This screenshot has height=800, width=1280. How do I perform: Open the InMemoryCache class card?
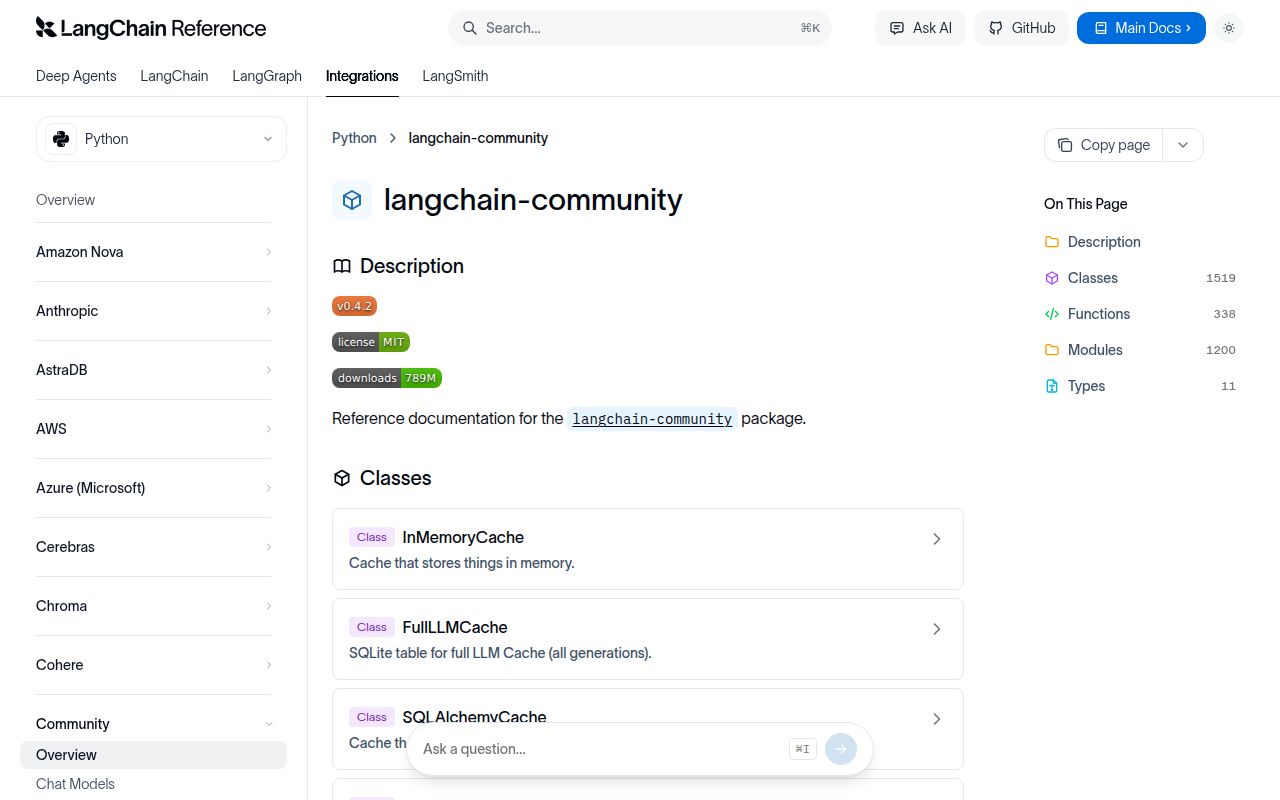pos(648,549)
